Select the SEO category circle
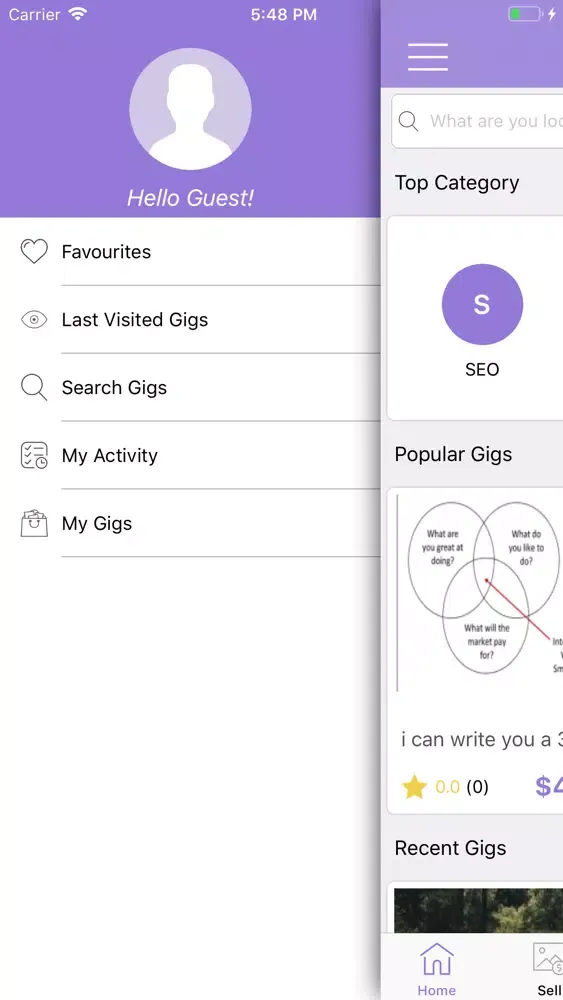 [482, 304]
